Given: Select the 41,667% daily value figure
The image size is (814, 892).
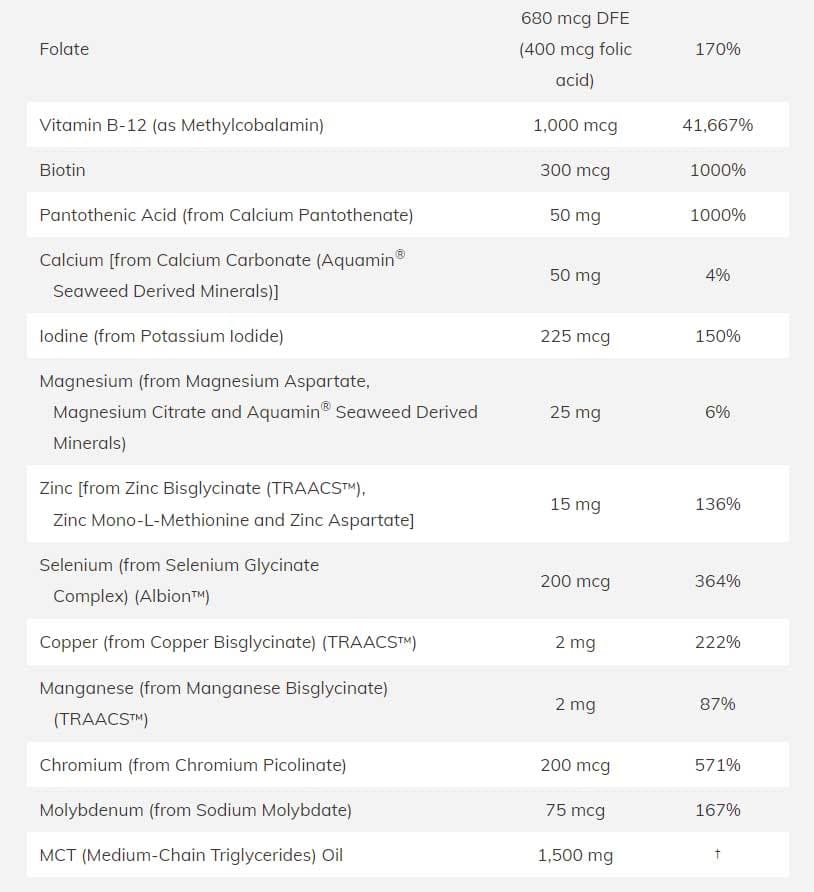Looking at the screenshot, I should tap(717, 125).
